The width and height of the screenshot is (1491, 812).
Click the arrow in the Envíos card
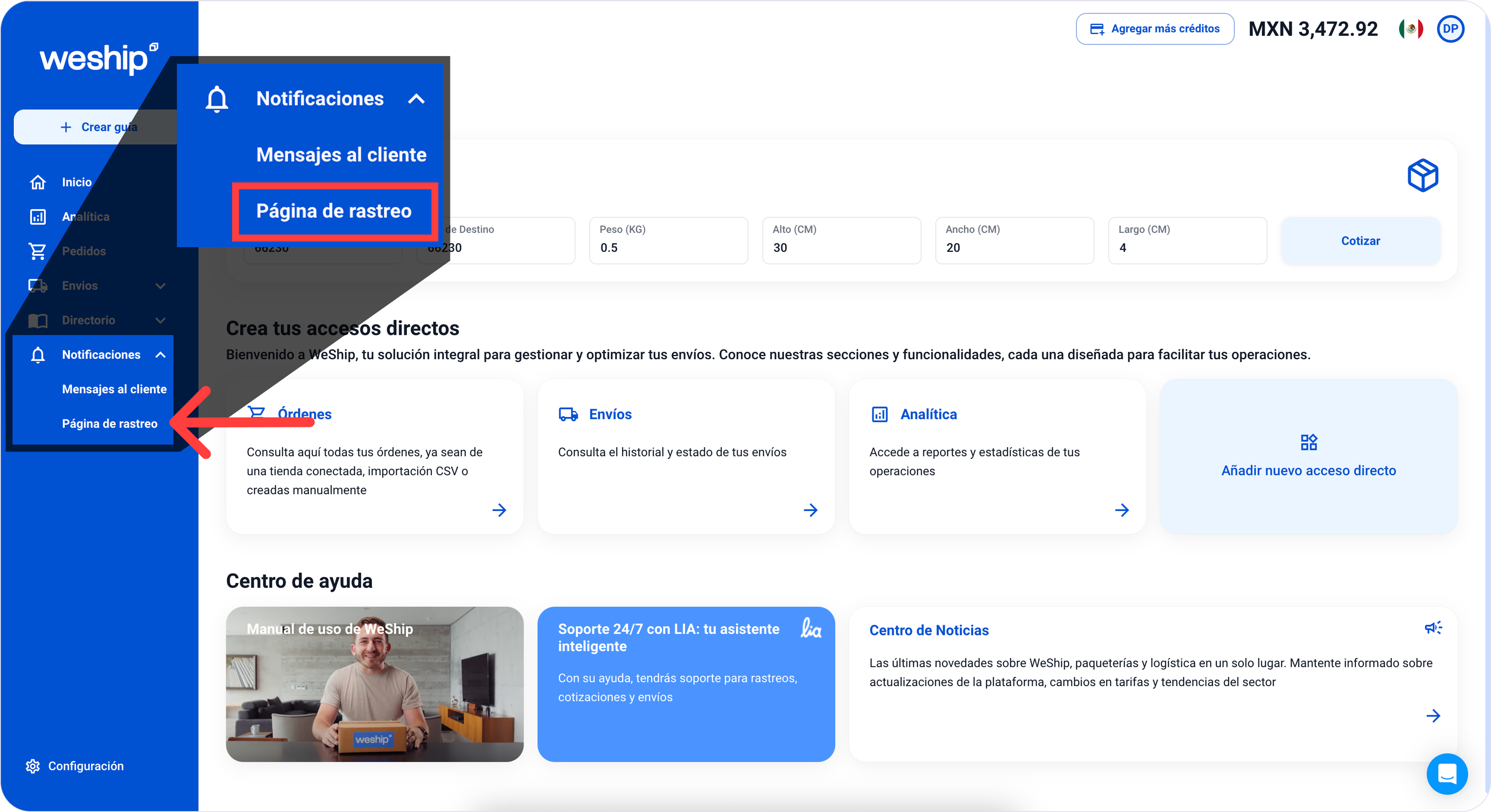[x=810, y=510]
